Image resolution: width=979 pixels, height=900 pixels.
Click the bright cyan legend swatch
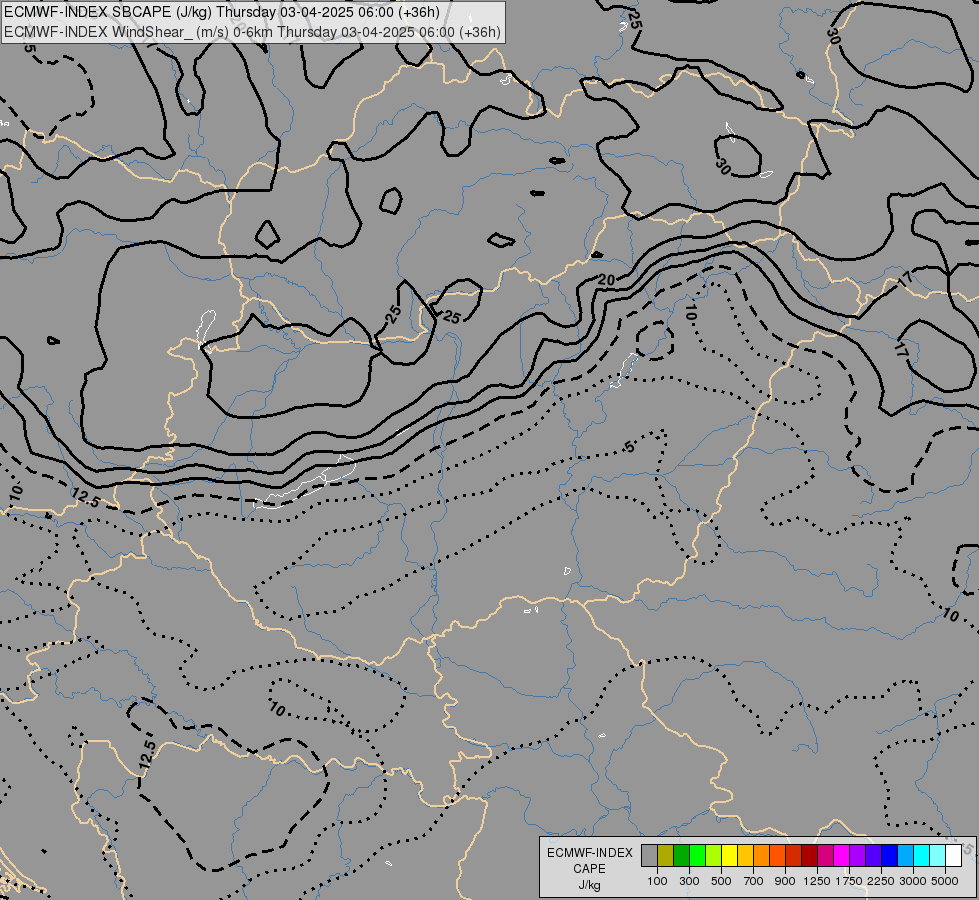[x=922, y=856]
